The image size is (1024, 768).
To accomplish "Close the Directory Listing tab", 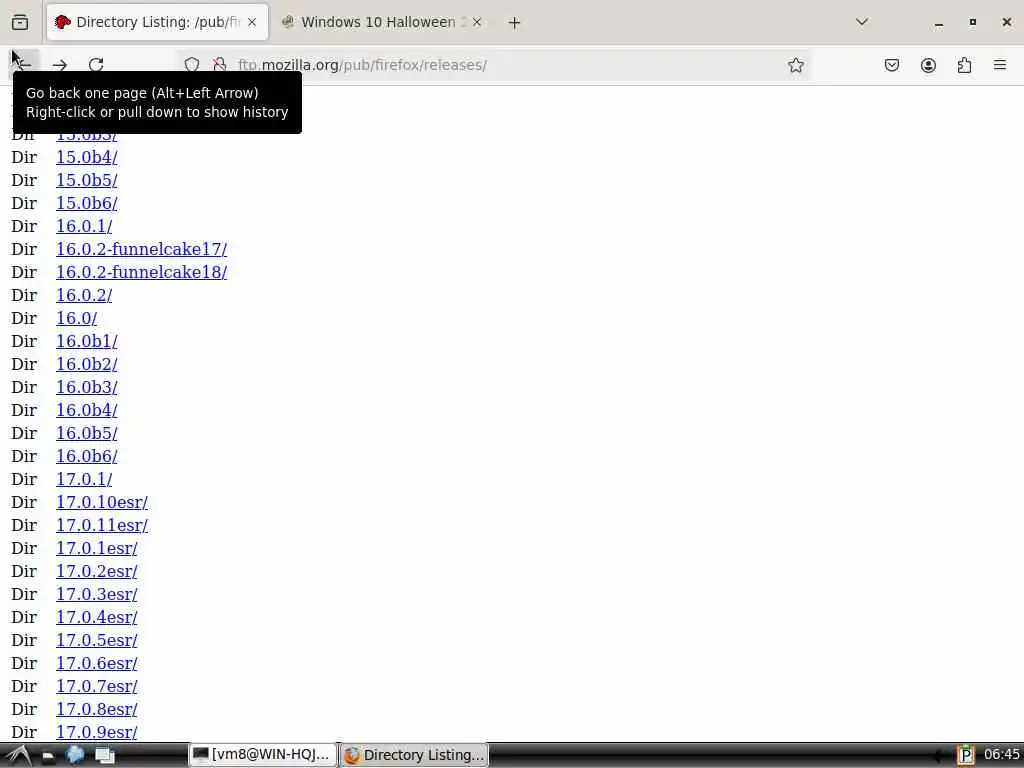I will [252, 22].
